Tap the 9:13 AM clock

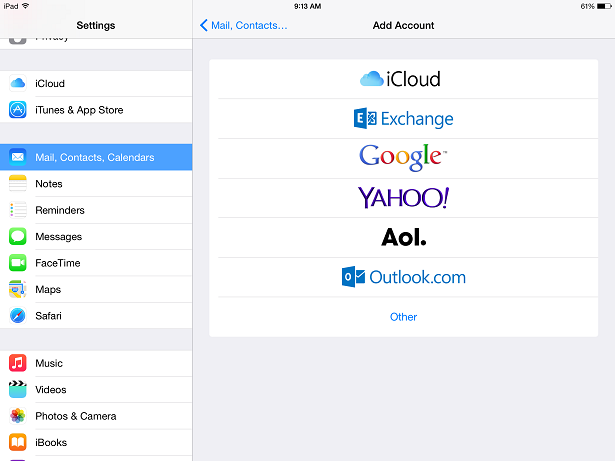[x=308, y=6]
